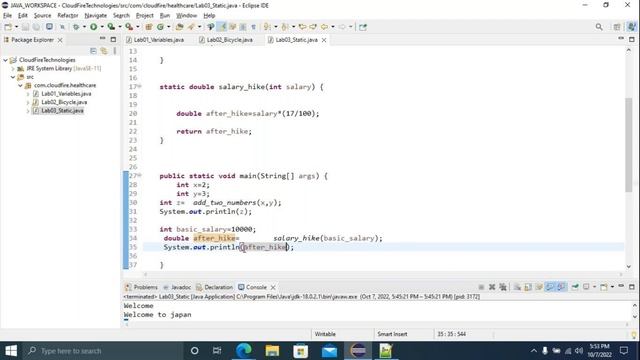This screenshot has width=640, height=360.
Task: Fold the salary_hike method at line 17
Action: pyautogui.click(x=140, y=87)
